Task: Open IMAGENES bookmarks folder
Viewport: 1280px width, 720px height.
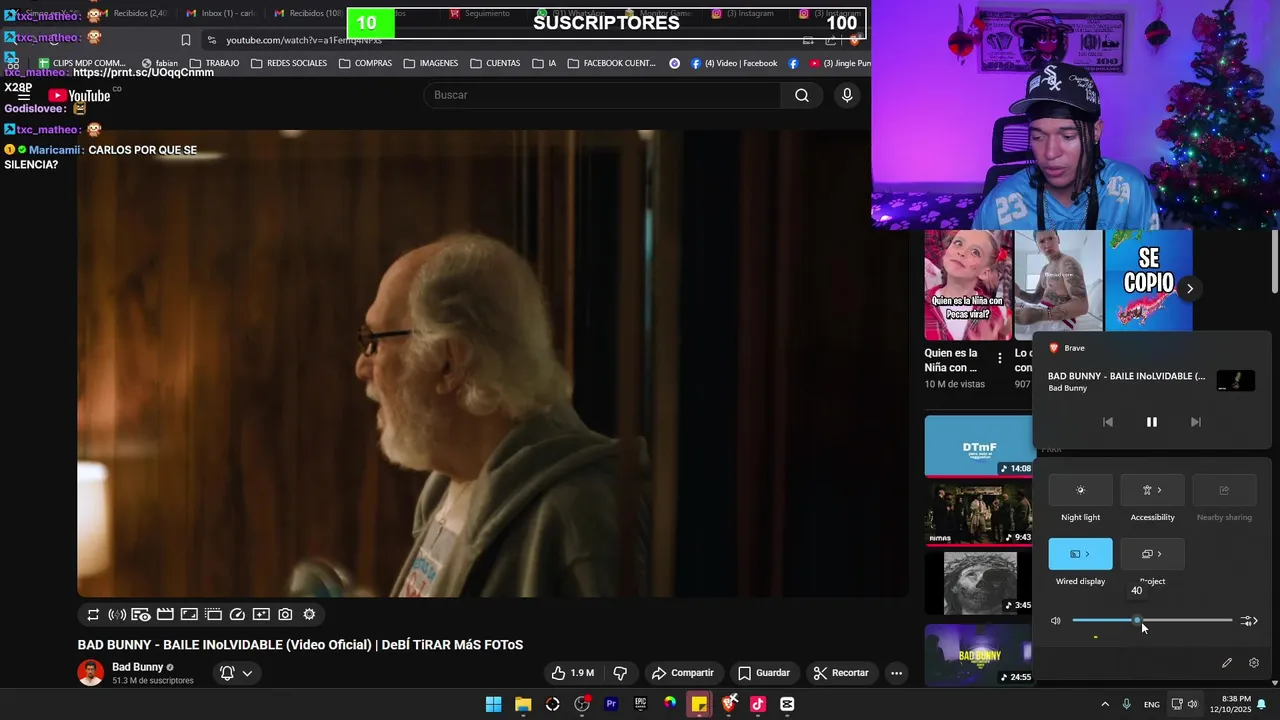Action: 431,63
